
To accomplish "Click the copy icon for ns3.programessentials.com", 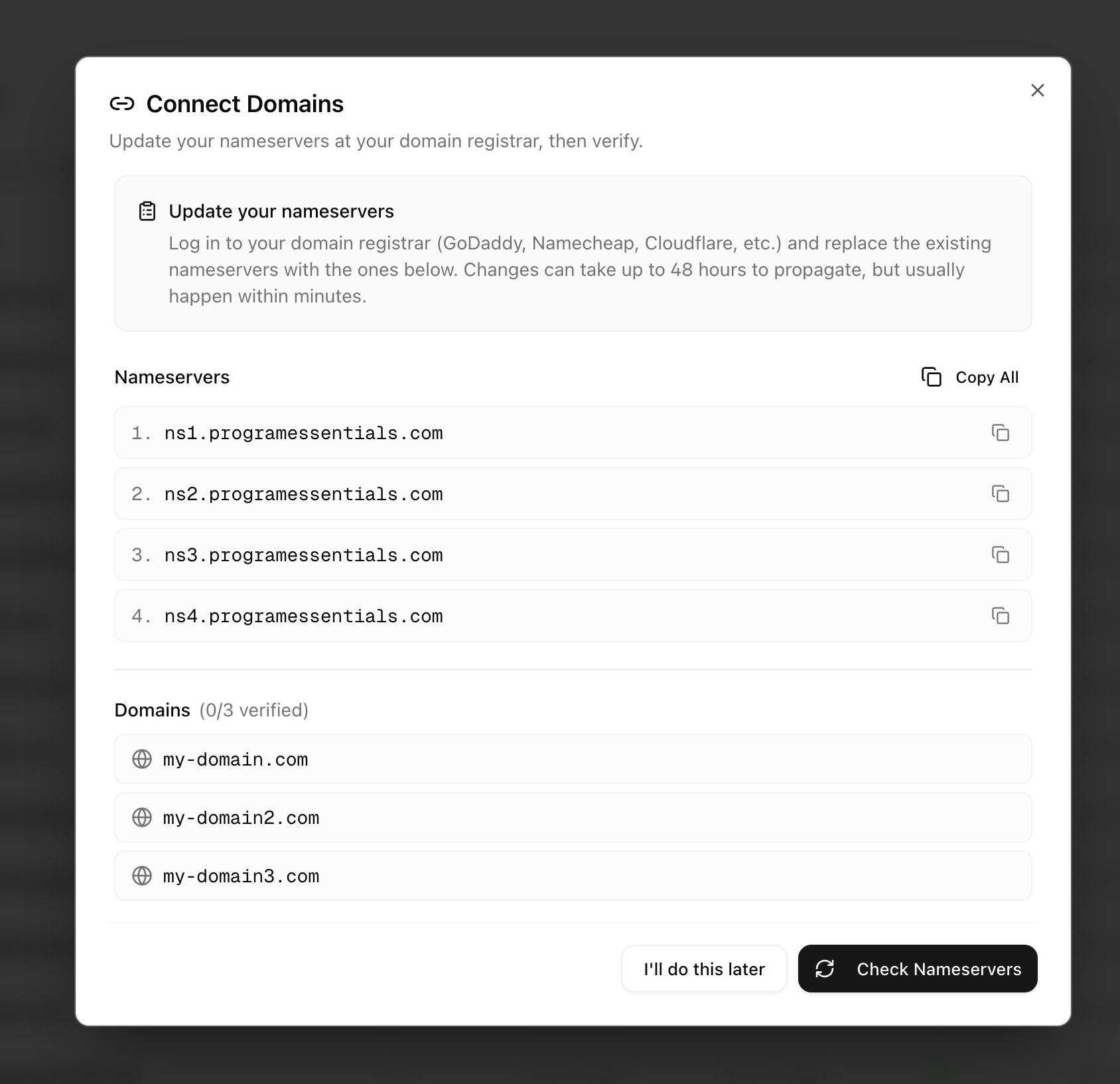I will [x=1001, y=555].
